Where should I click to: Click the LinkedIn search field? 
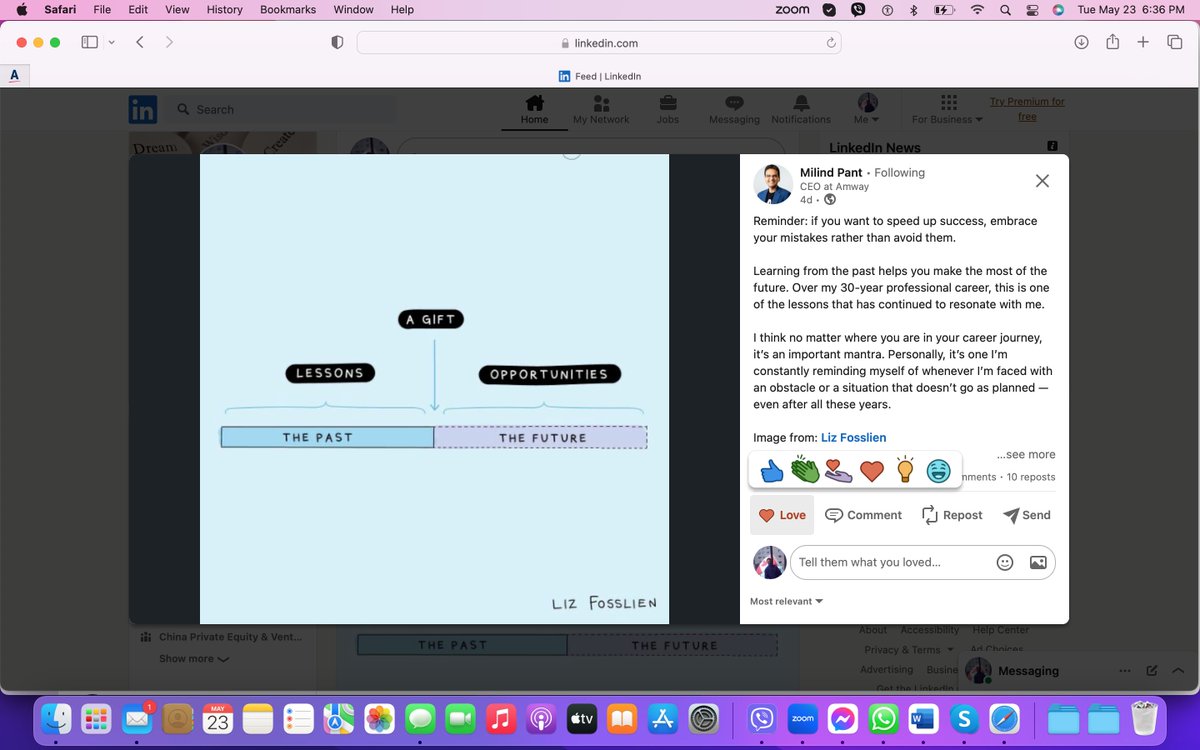(x=280, y=109)
